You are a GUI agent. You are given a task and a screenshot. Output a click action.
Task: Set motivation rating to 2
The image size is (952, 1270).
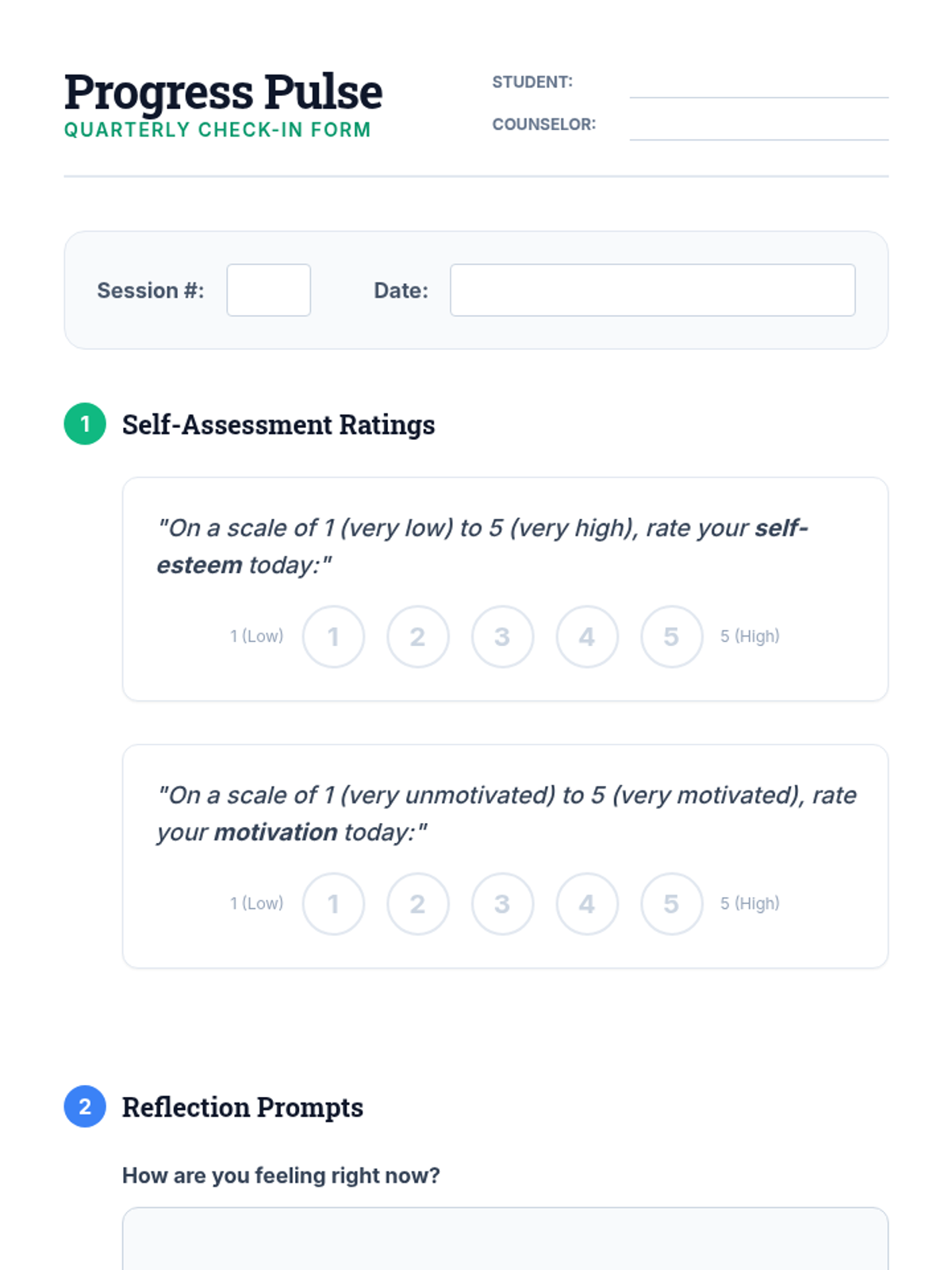point(418,904)
